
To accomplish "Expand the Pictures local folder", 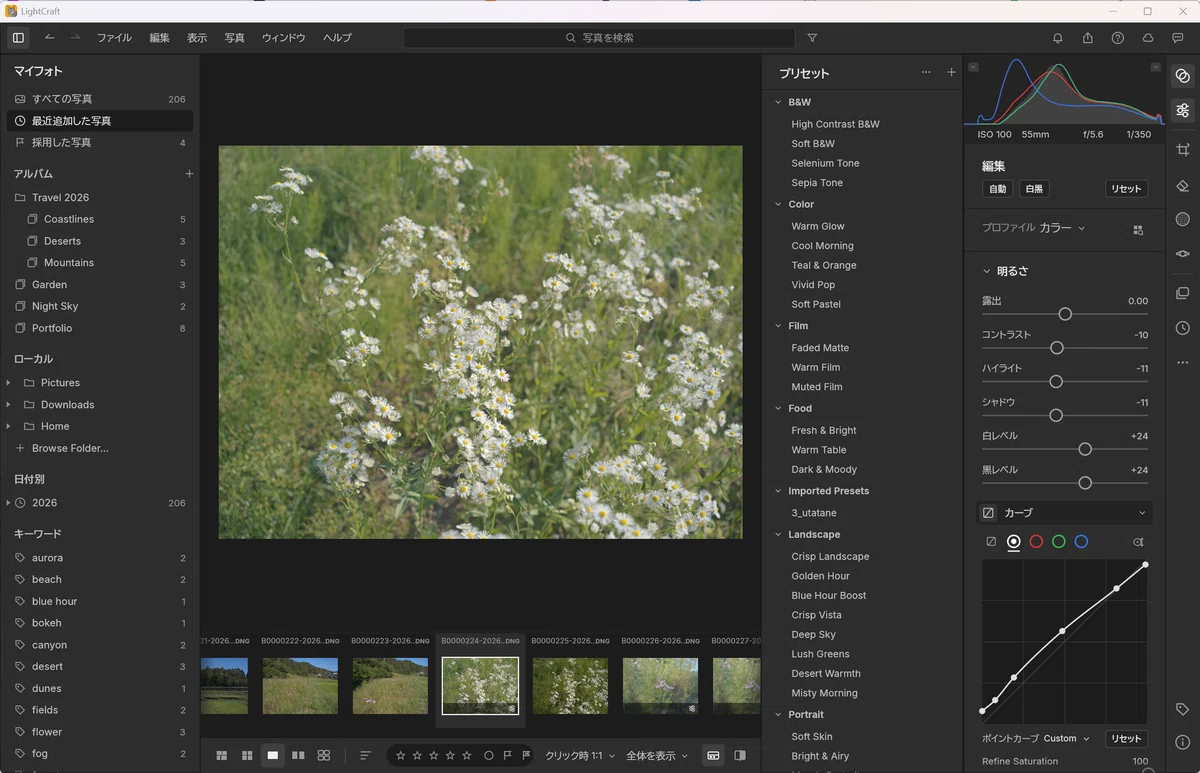I will tap(8, 383).
